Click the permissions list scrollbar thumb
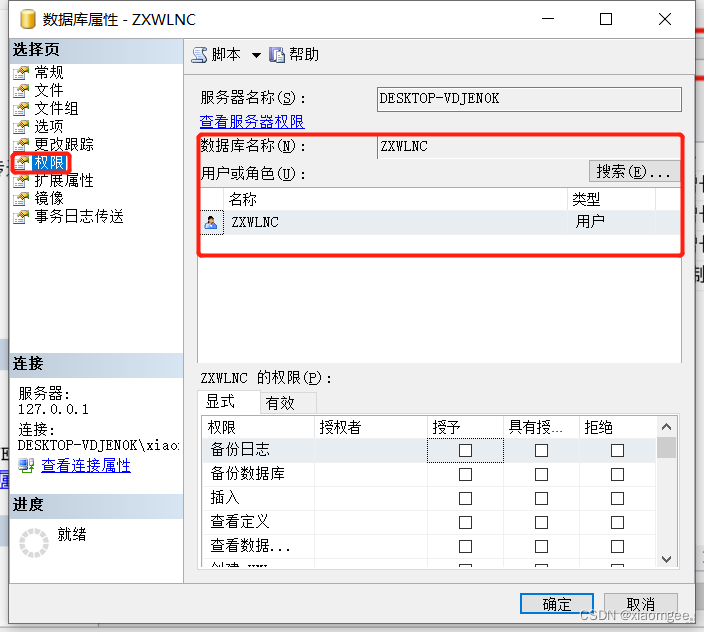Viewport: 704px width, 632px height. point(666,448)
